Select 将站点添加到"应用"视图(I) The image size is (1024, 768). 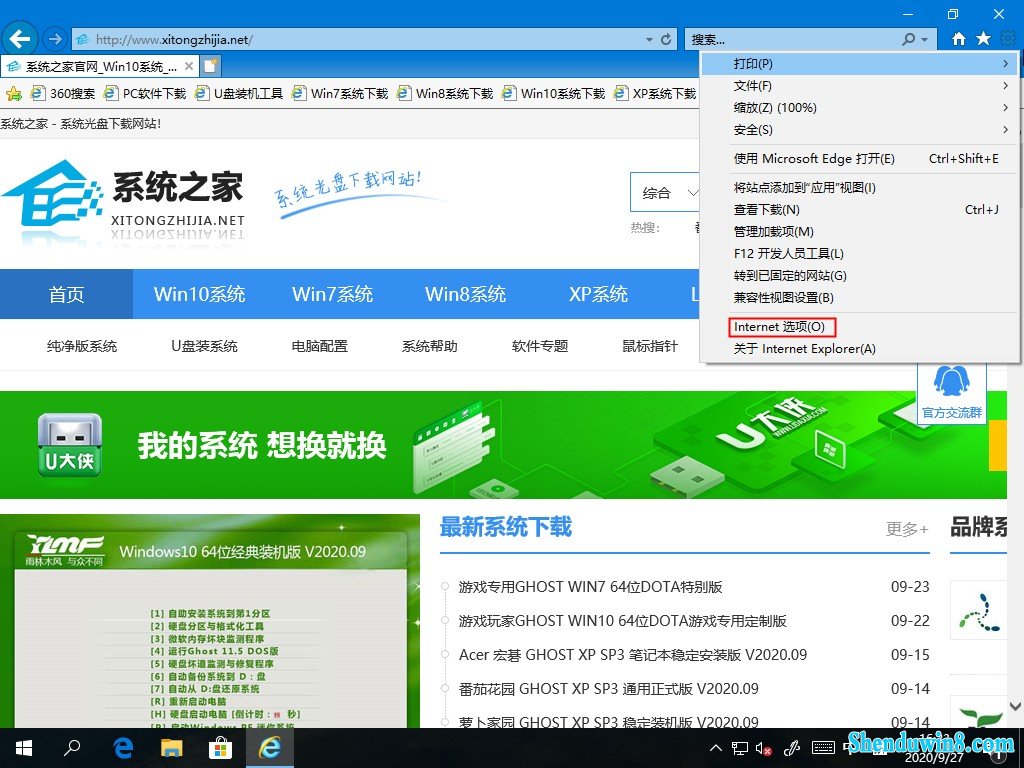click(x=859, y=187)
